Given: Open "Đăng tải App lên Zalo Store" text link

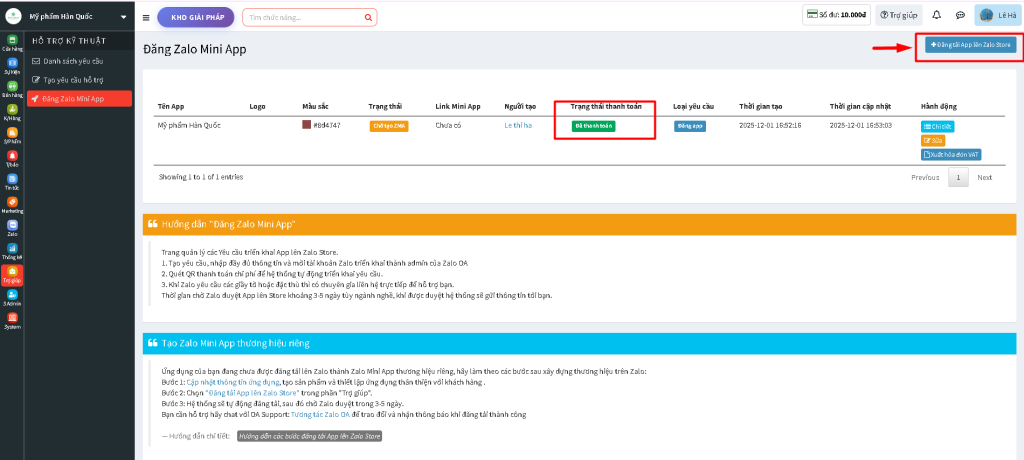Looking at the screenshot, I should click(252, 393).
